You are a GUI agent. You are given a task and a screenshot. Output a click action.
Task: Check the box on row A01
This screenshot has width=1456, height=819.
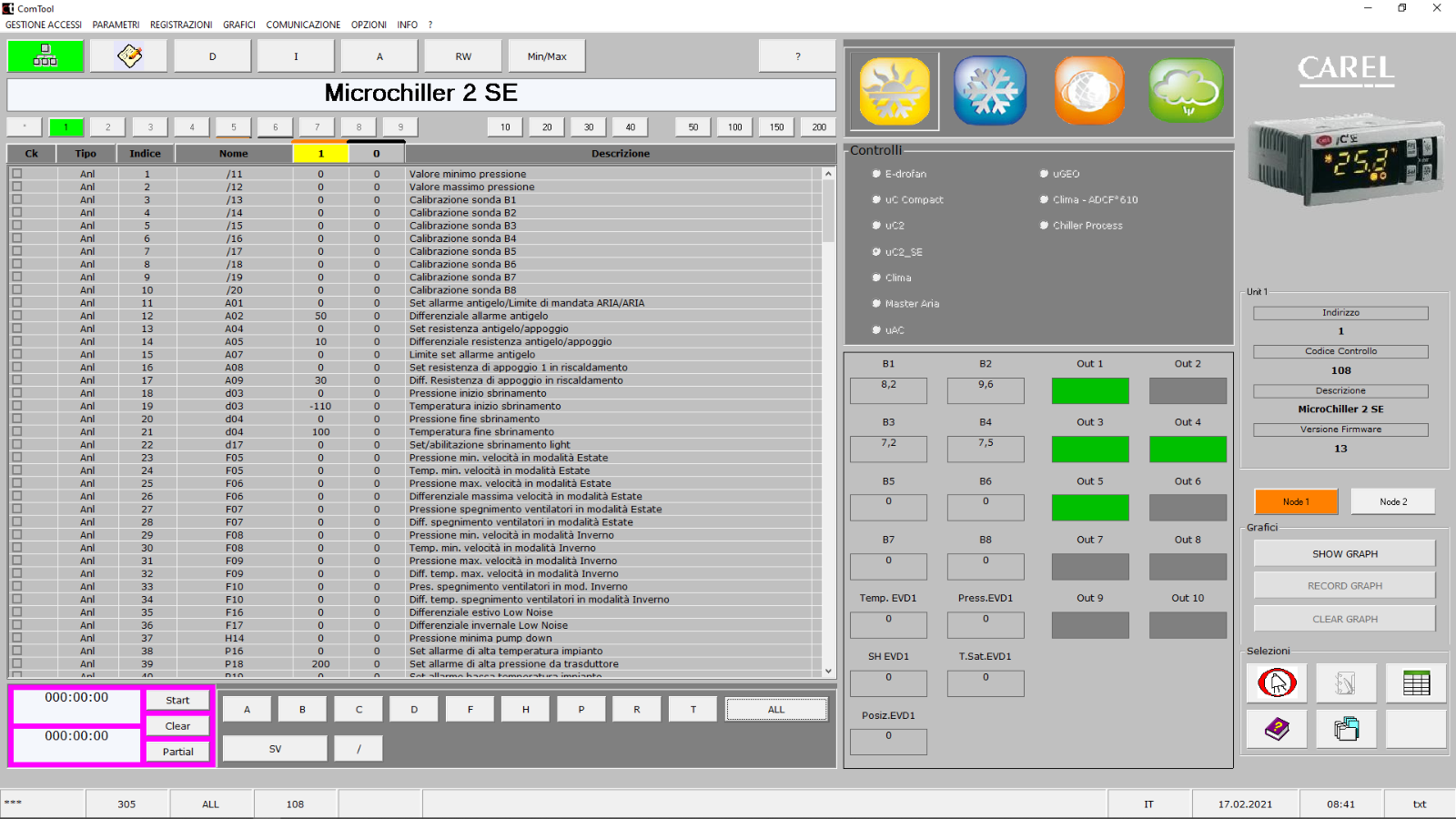(x=16, y=302)
